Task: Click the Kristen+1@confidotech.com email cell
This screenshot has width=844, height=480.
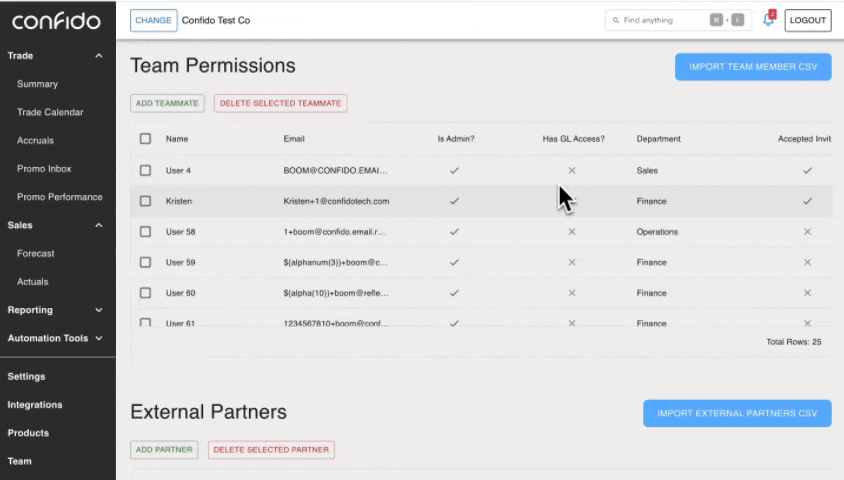Action: (336, 201)
